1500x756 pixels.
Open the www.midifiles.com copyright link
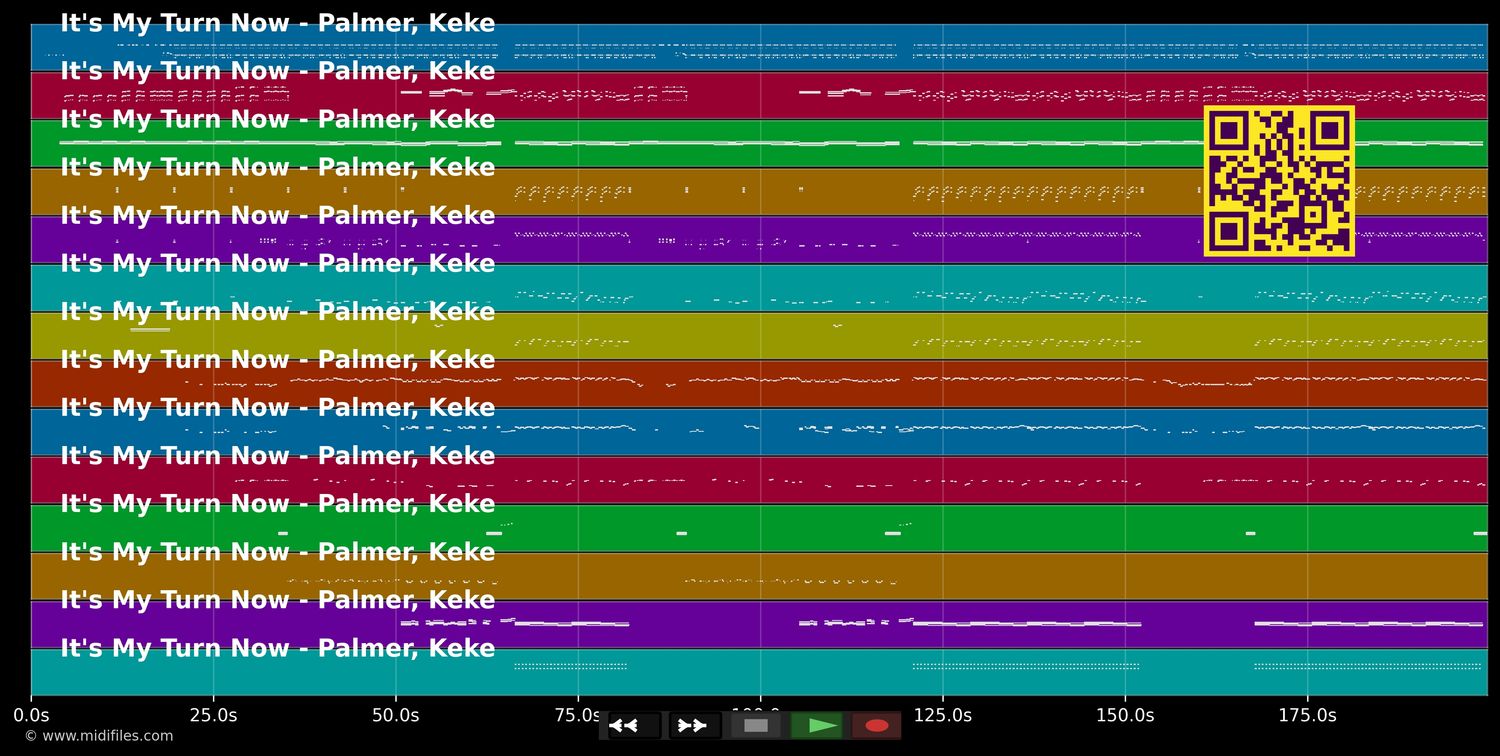[x=99, y=736]
